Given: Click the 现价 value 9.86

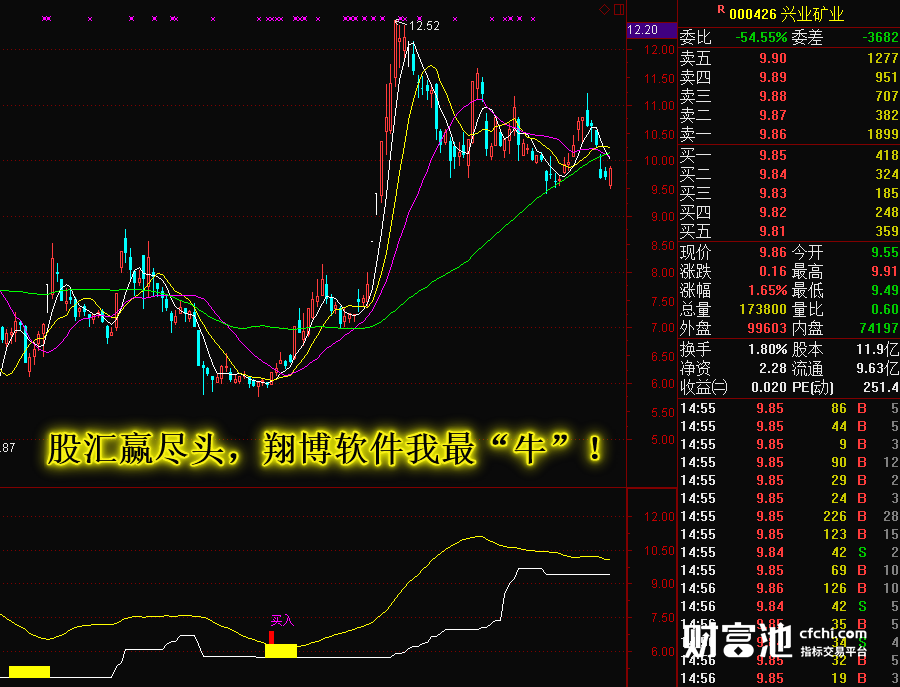Looking at the screenshot, I should pyautogui.click(x=773, y=252).
